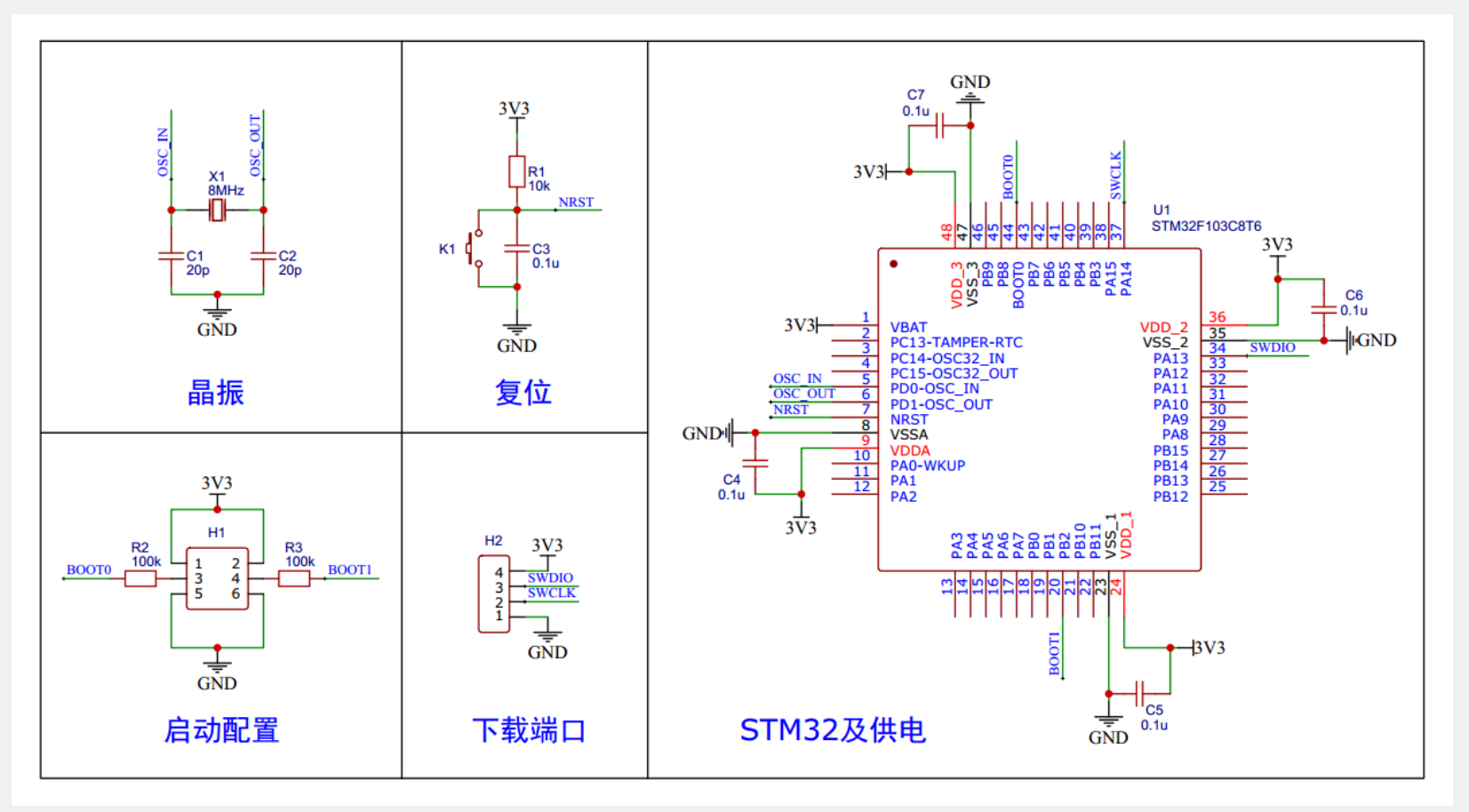This screenshot has height=812, width=1469.
Task: Select SWDIO net label on H2 connector
Action: [x=550, y=578]
